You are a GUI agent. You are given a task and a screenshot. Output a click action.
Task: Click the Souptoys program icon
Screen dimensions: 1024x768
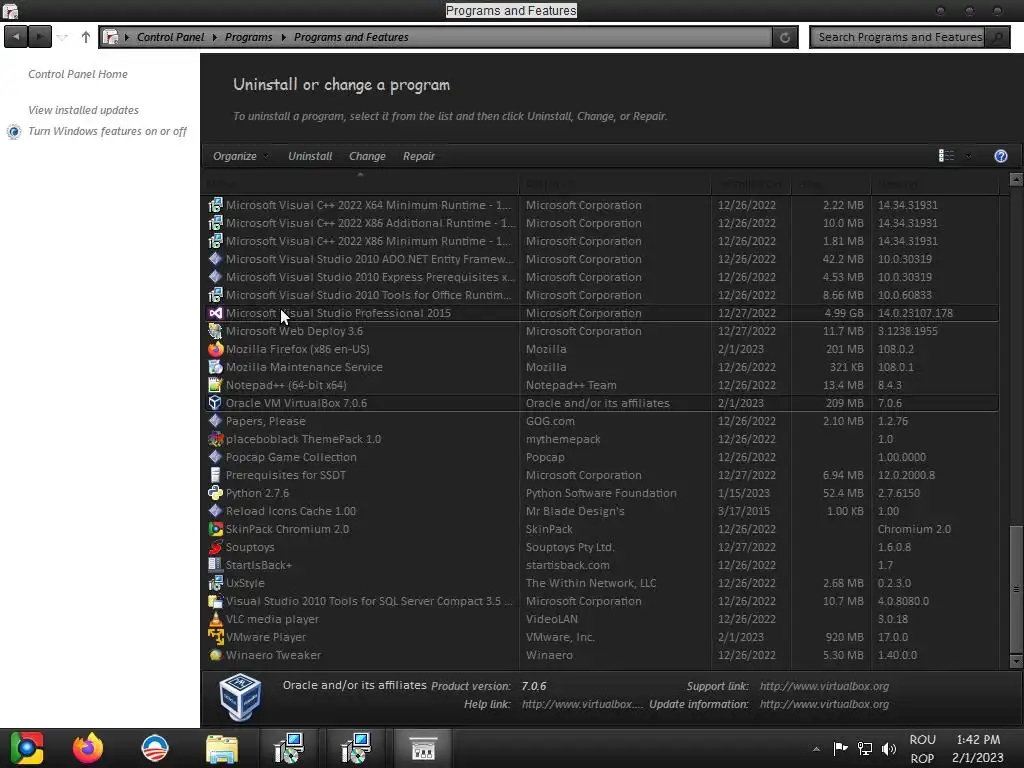[215, 547]
